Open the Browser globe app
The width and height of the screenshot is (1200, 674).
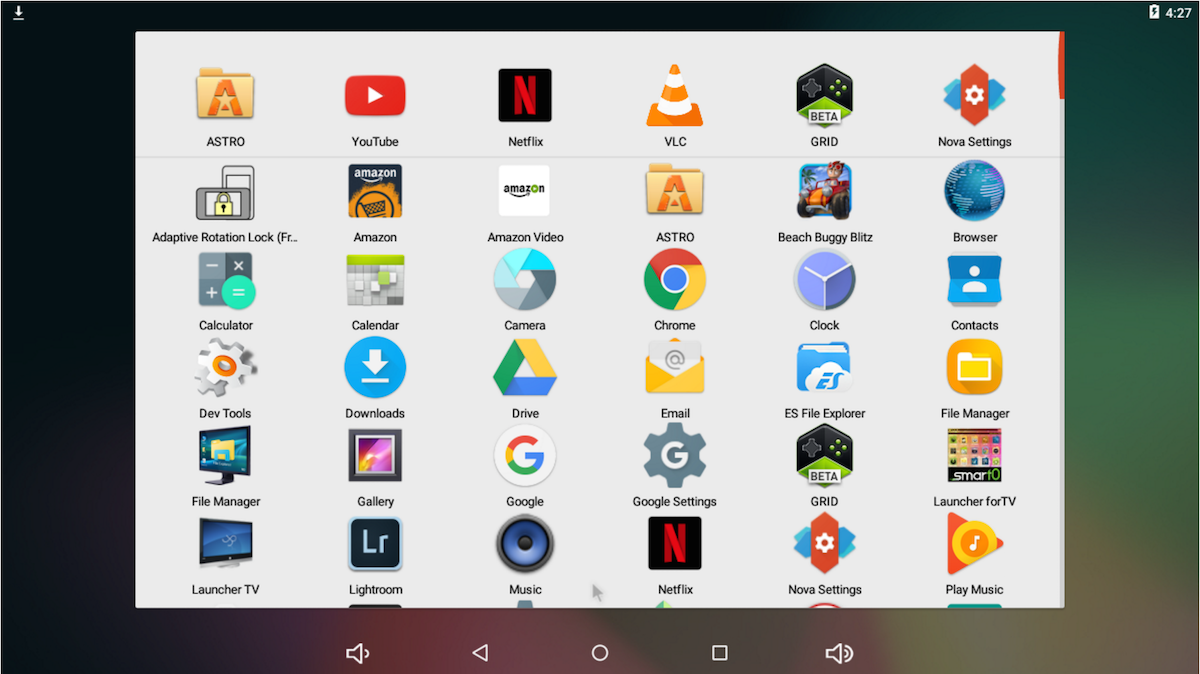pos(975,191)
